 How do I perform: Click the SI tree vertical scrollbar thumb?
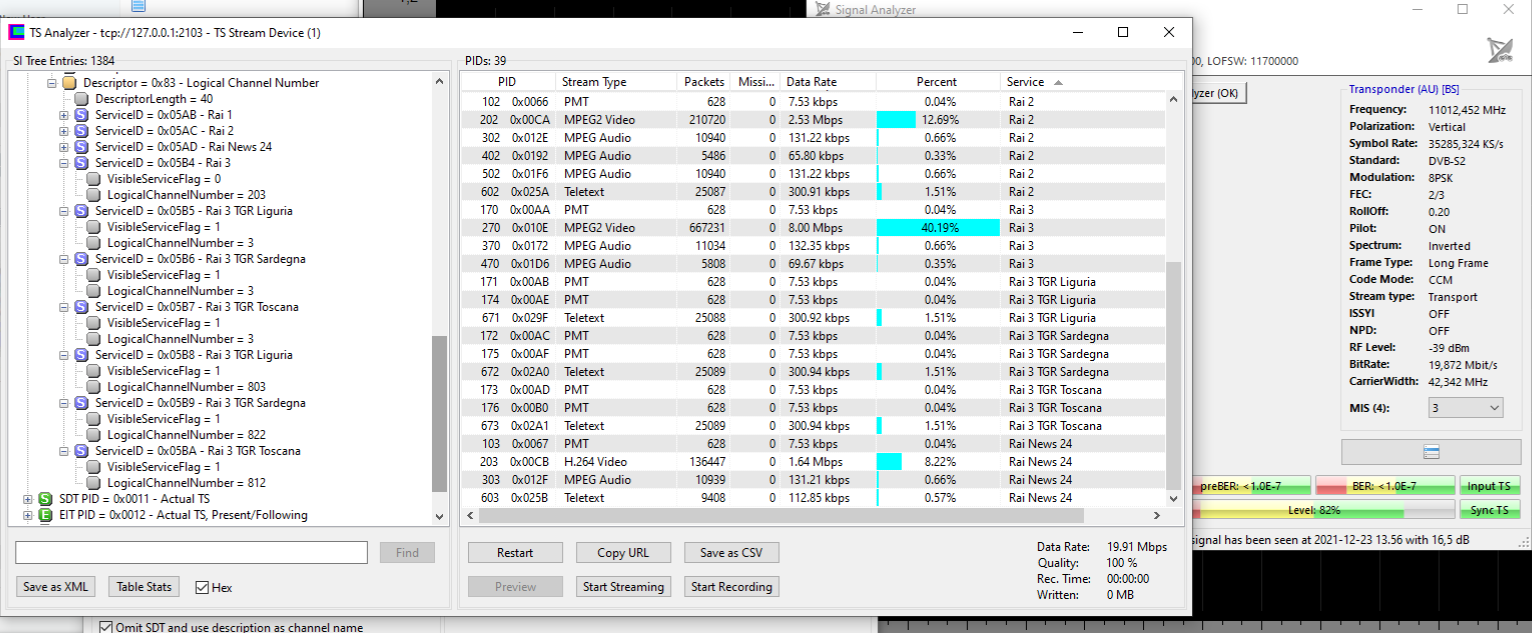coord(439,413)
